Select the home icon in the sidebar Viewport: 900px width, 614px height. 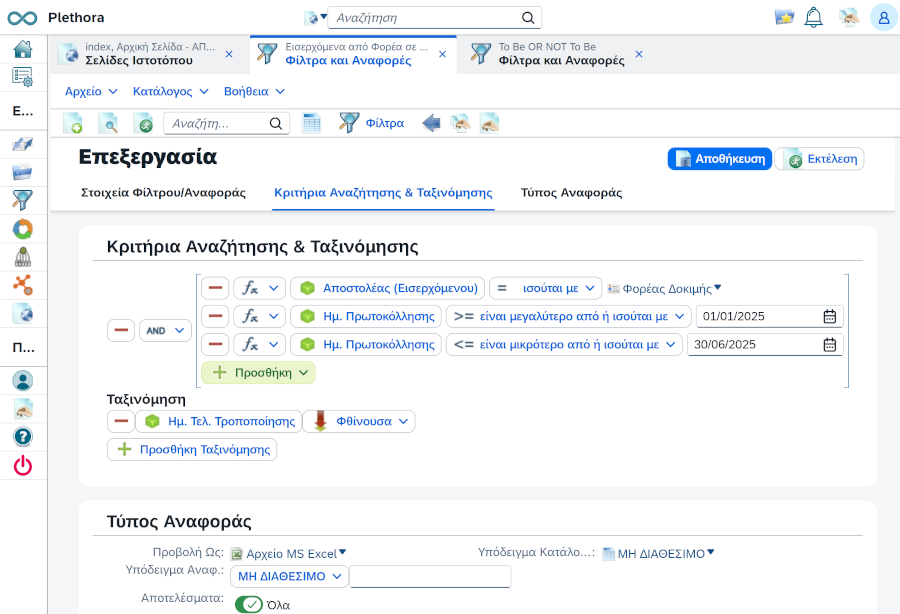pyautogui.click(x=21, y=48)
